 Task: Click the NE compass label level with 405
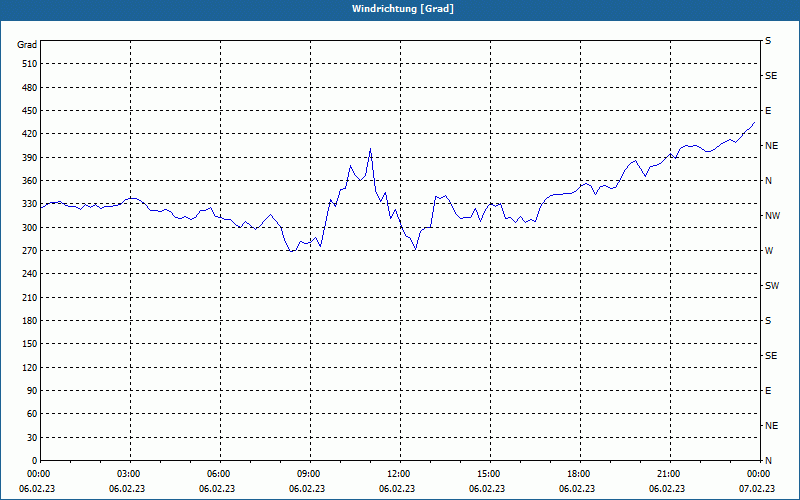point(771,146)
